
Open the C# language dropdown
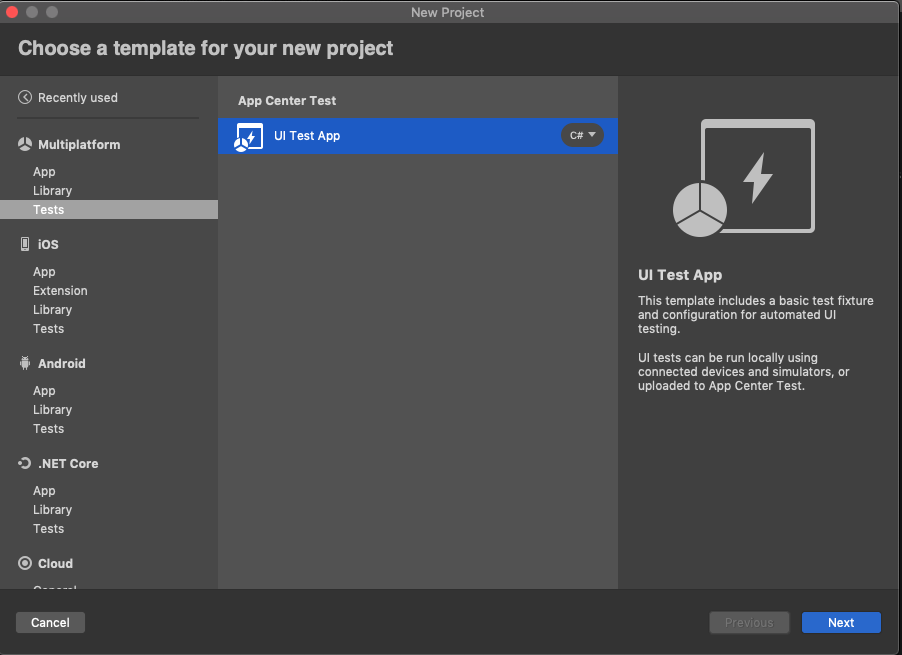[x=582, y=136]
